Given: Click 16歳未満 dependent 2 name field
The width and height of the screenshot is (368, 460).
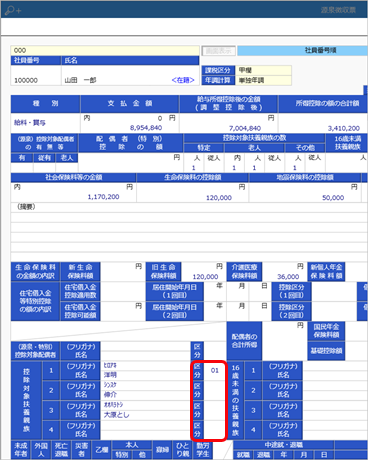Looking at the screenshot, I should coord(335,390).
